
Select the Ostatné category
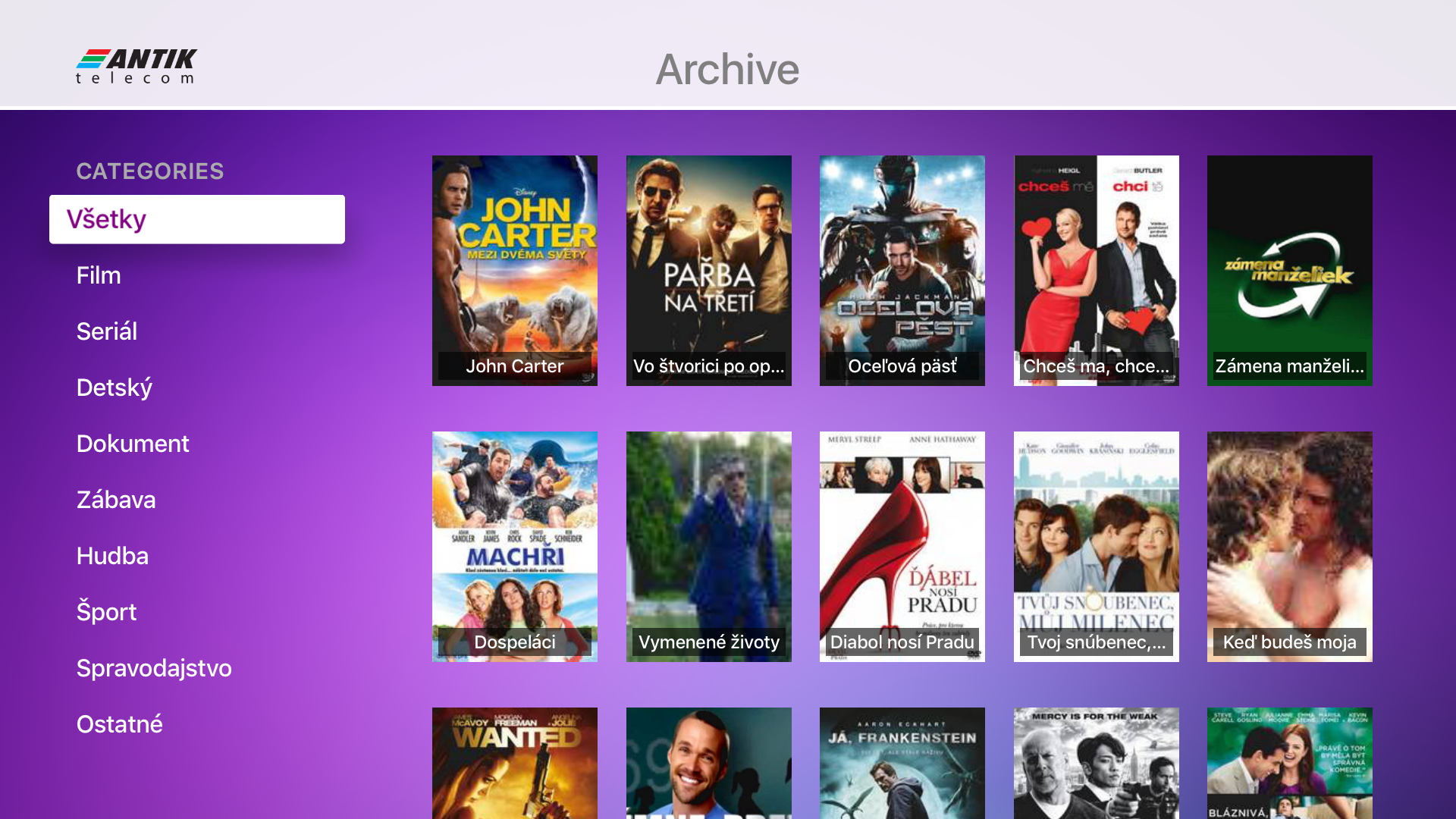120,724
